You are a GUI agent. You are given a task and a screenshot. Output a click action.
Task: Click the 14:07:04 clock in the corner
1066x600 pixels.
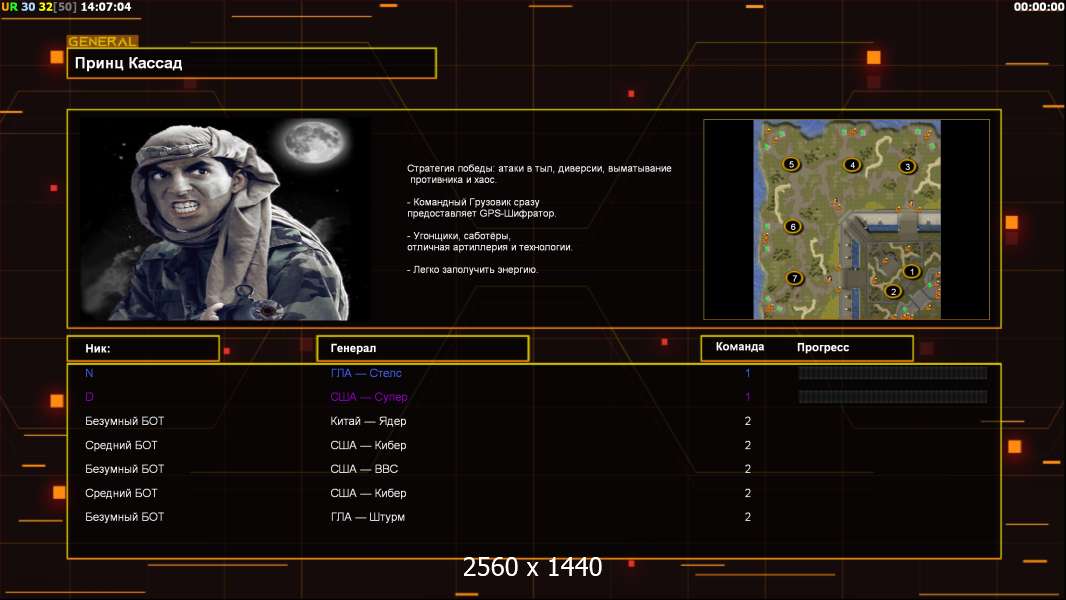[x=106, y=6]
